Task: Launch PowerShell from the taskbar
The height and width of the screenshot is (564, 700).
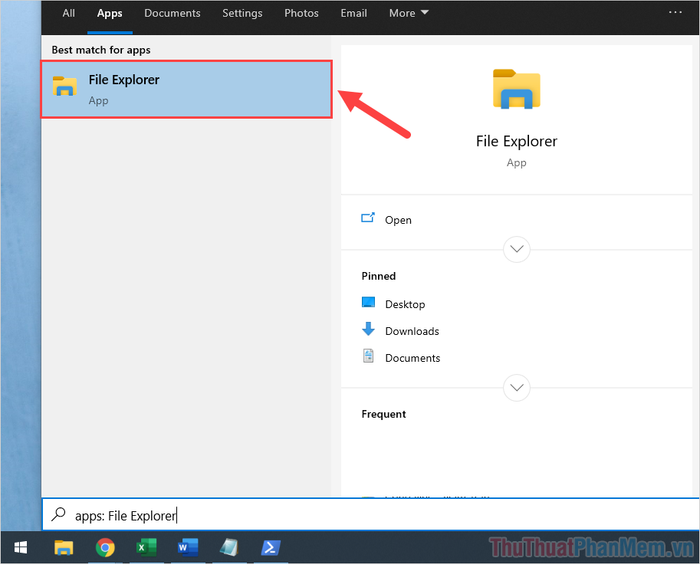Action: 271,547
